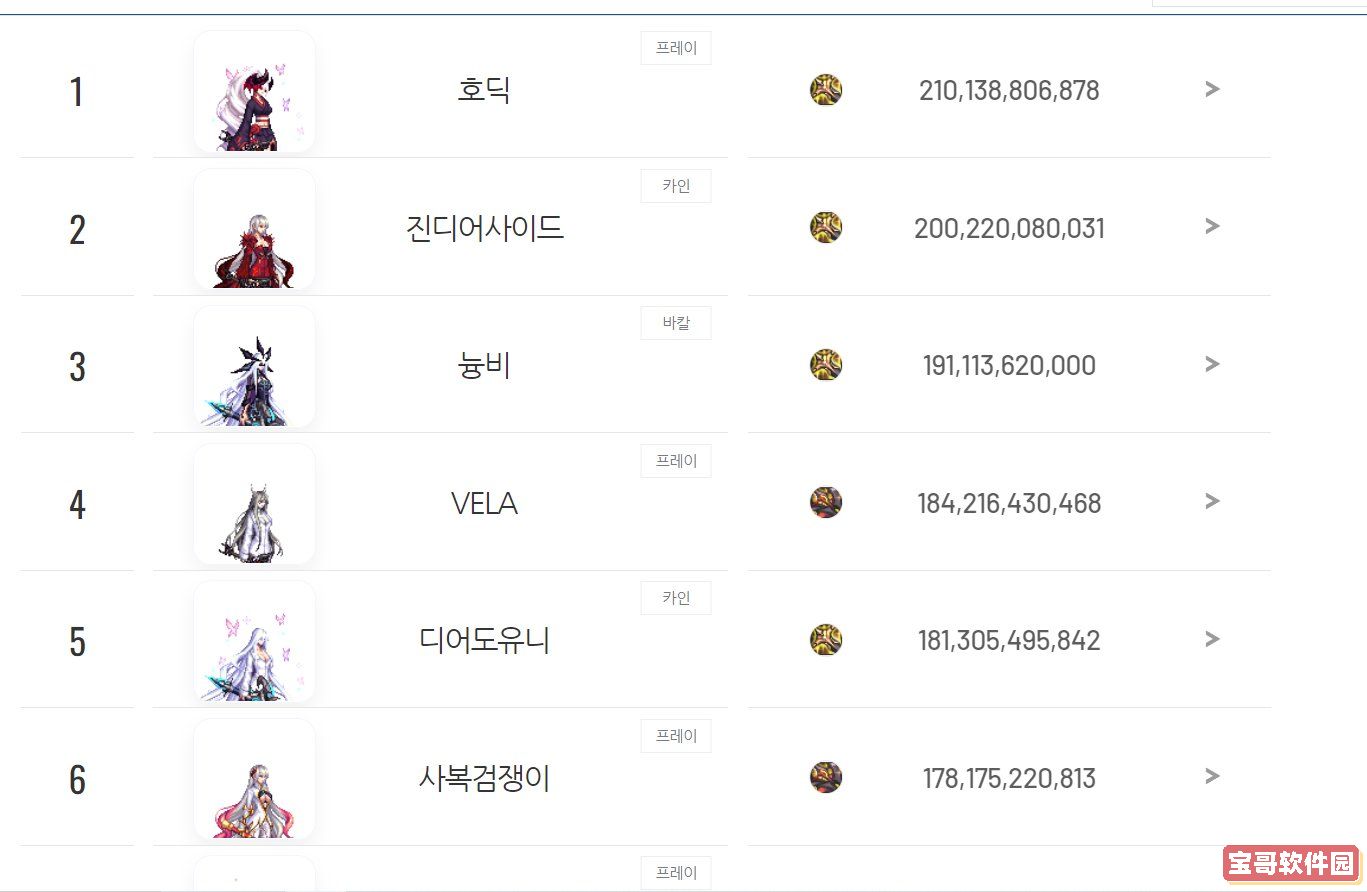Viewport: 1367px width, 892px height.
Task: Open the 호딕 character avatar thumbnail
Action: pos(254,91)
